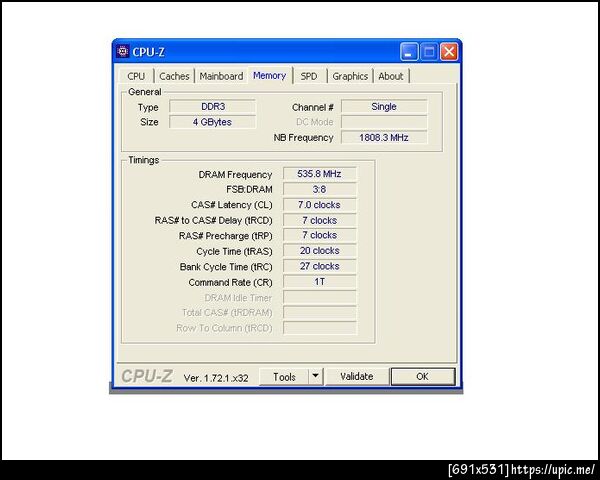The height and width of the screenshot is (480, 600).
Task: Click the 20 clocks tRAS value
Action: point(320,251)
